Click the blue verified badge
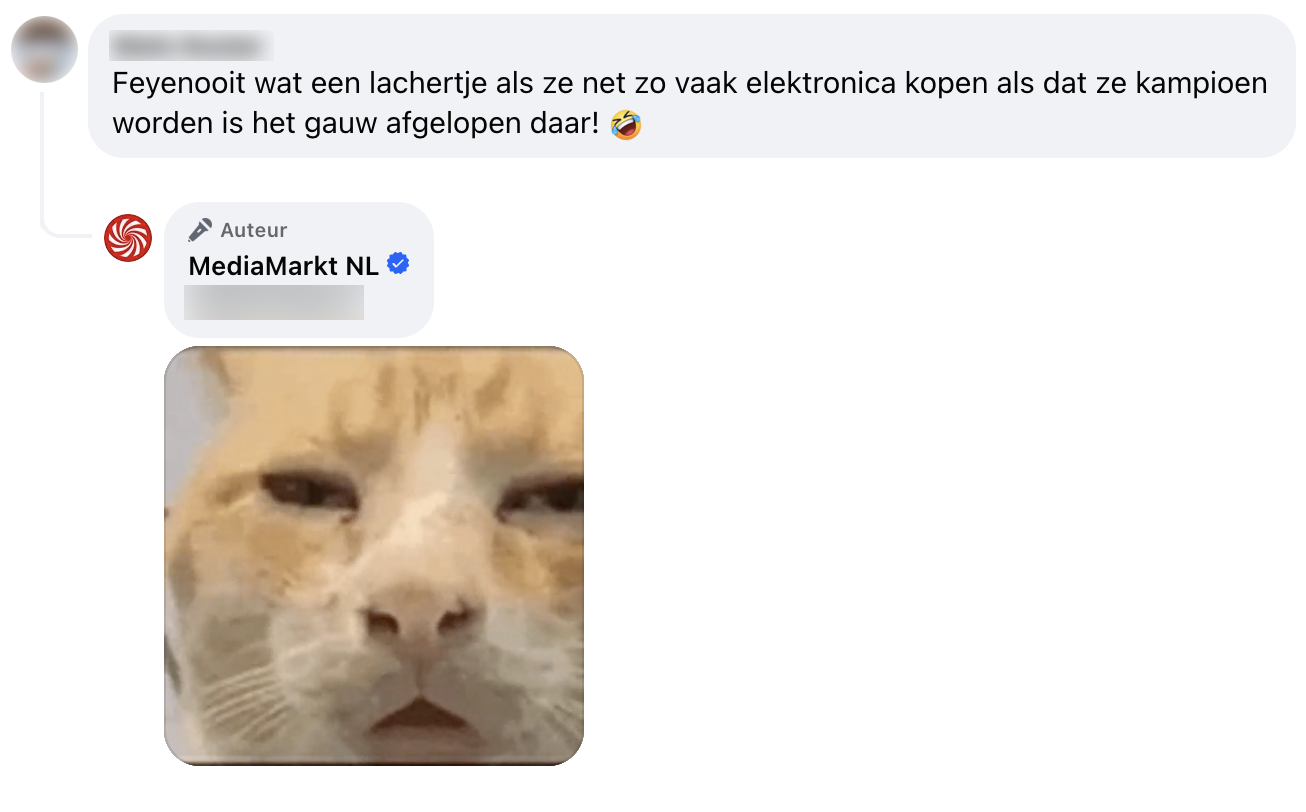1306x812 pixels. pos(398,264)
